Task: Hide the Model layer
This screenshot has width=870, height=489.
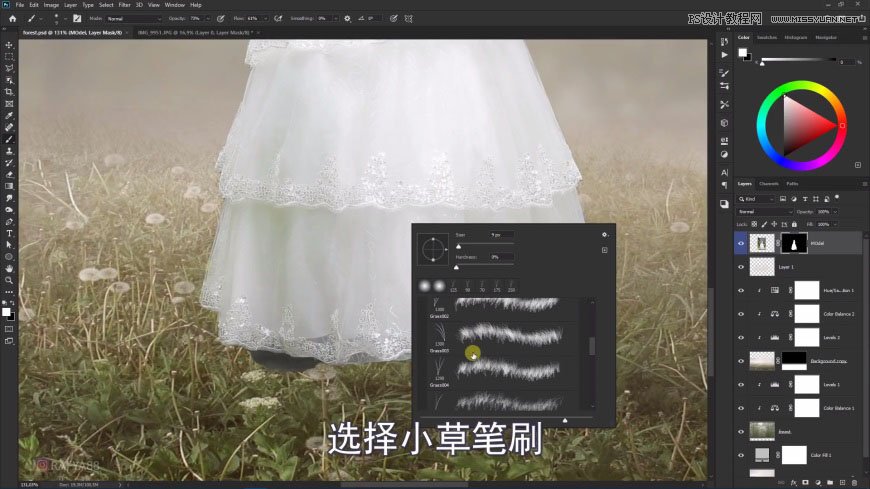Action: [741, 243]
